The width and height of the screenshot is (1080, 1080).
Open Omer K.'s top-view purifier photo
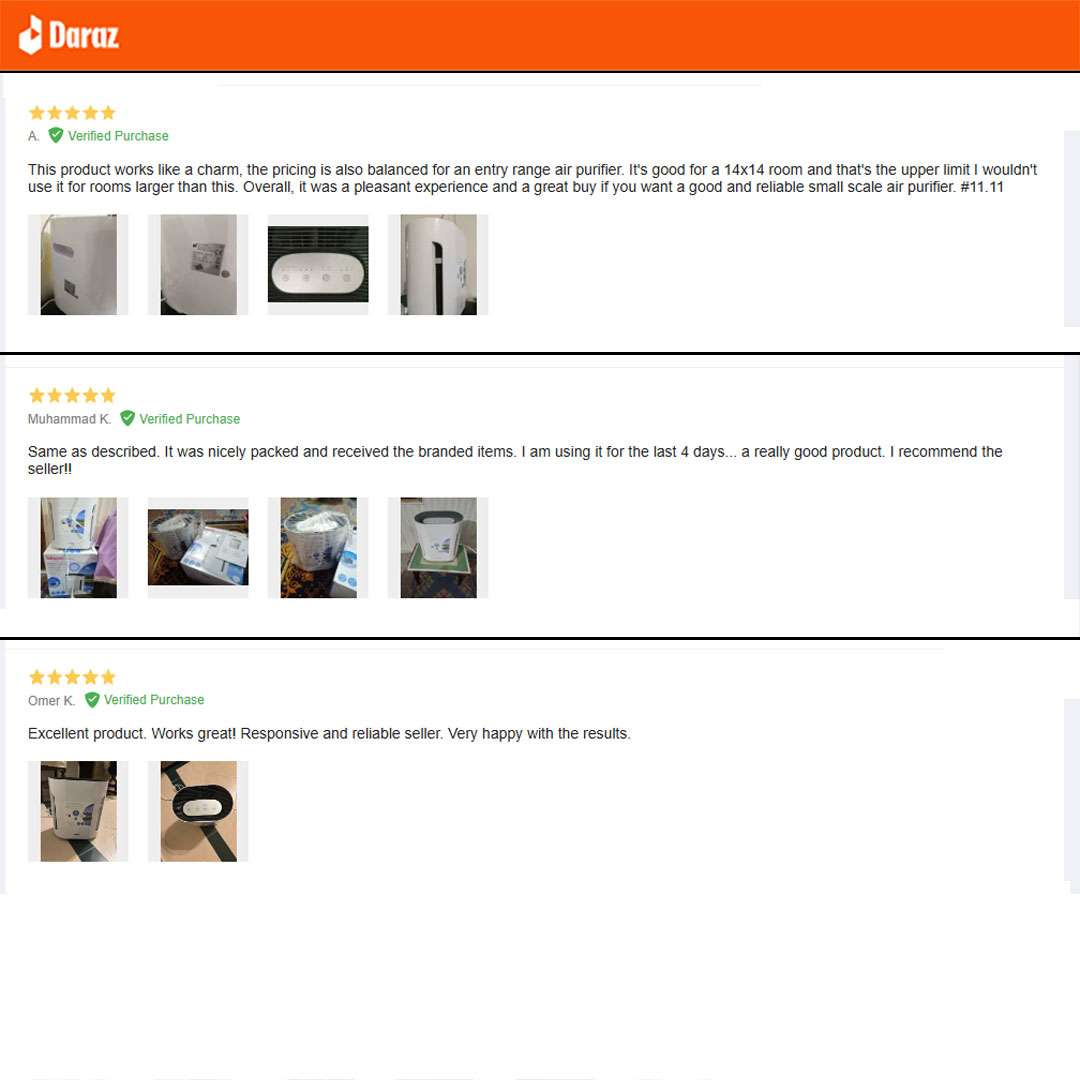pyautogui.click(x=198, y=811)
